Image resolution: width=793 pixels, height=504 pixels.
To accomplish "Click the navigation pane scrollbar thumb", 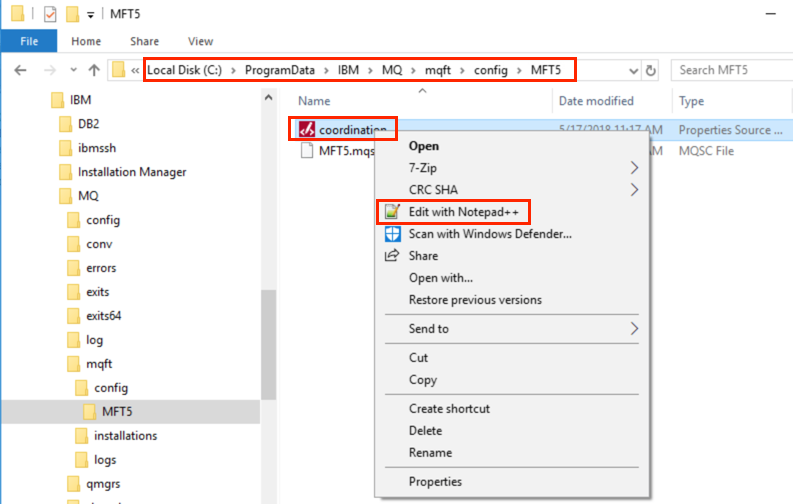I will coord(269,345).
